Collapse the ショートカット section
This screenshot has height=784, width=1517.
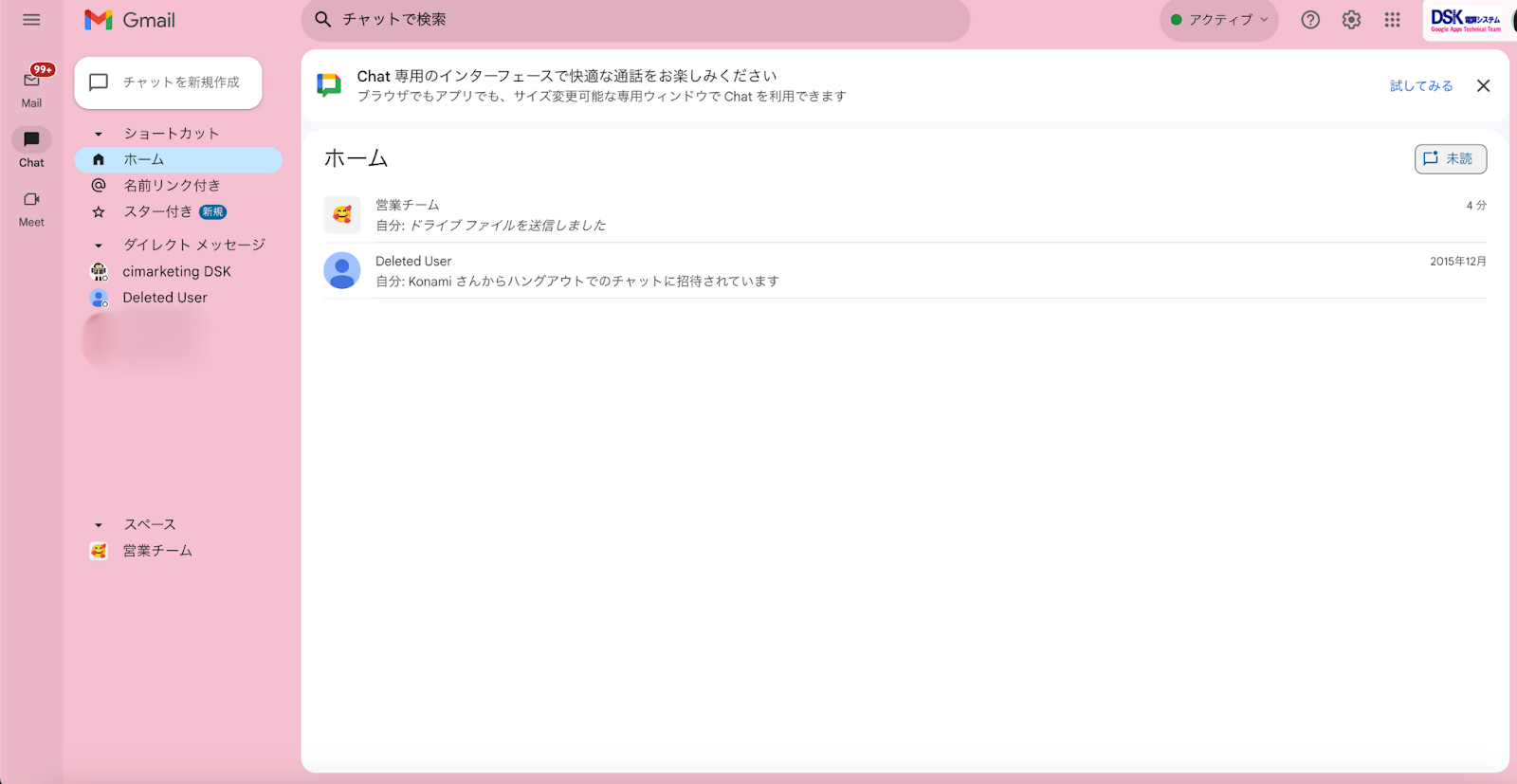(x=99, y=134)
